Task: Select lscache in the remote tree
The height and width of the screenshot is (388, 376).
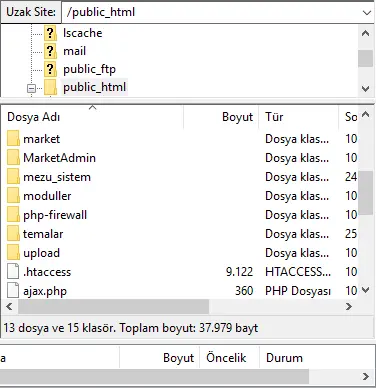Action: 83,33
